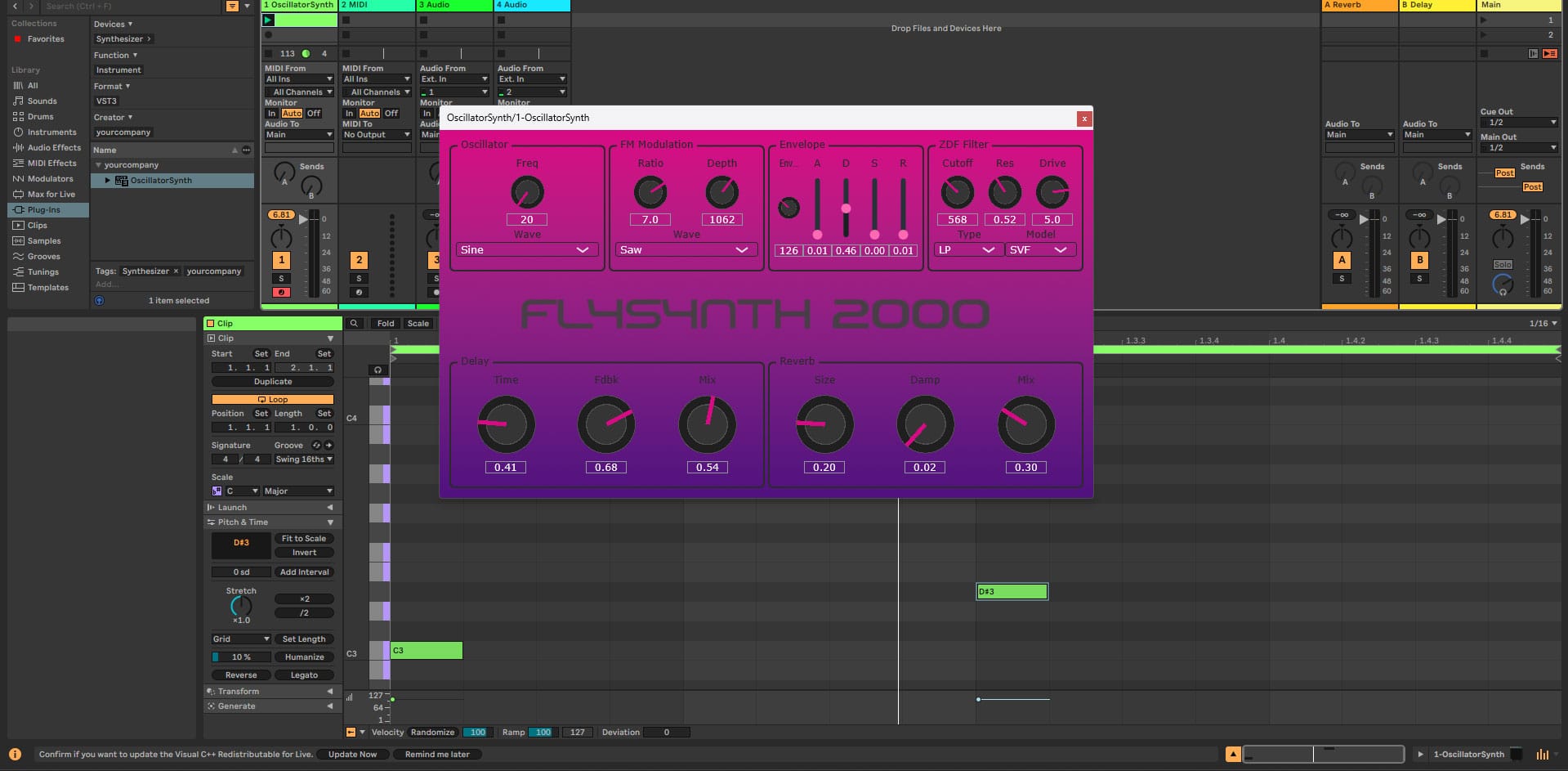Solo the A Reverb return track
The width and height of the screenshot is (1568, 771).
tap(1342, 279)
